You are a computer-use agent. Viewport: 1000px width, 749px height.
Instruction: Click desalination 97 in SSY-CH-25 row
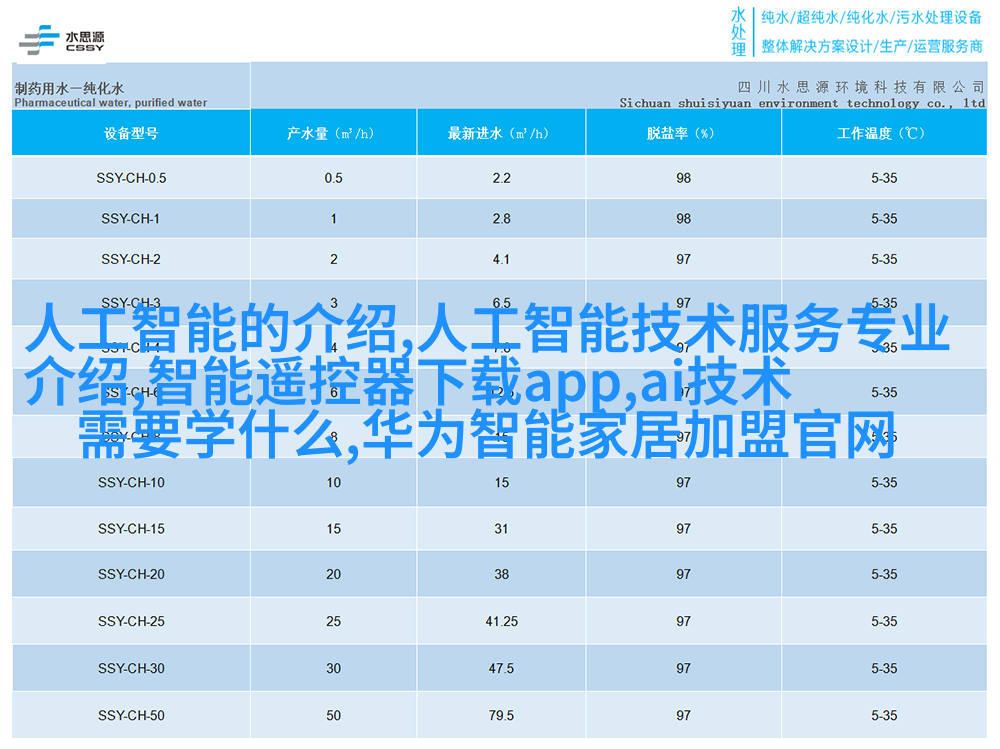684,621
